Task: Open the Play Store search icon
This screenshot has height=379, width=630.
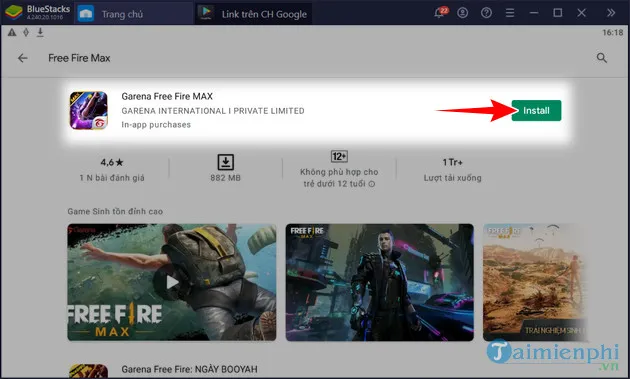Action: 601,58
